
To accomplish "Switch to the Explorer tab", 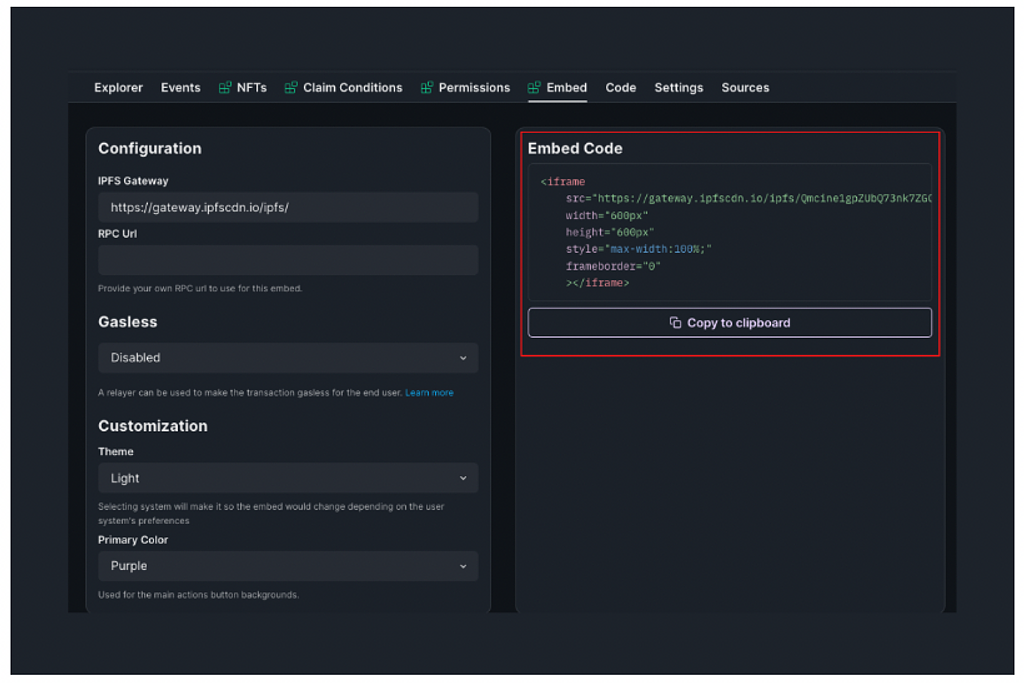I will click(x=118, y=88).
